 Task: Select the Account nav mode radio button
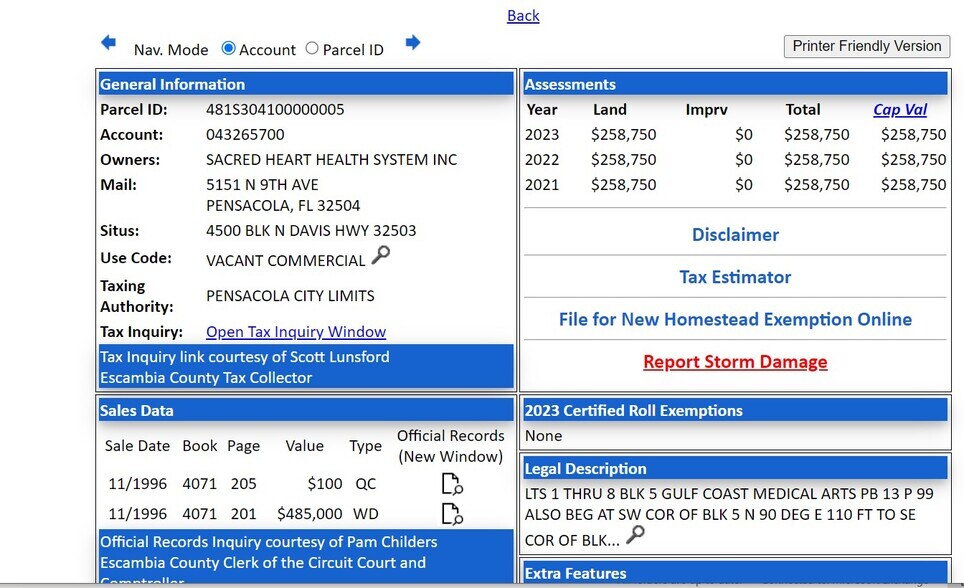pyautogui.click(x=229, y=48)
